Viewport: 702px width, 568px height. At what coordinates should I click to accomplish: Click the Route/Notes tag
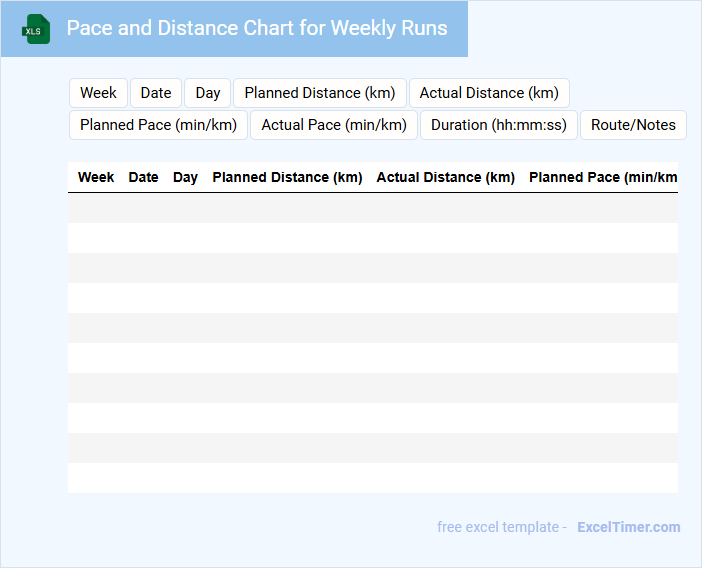click(x=633, y=125)
